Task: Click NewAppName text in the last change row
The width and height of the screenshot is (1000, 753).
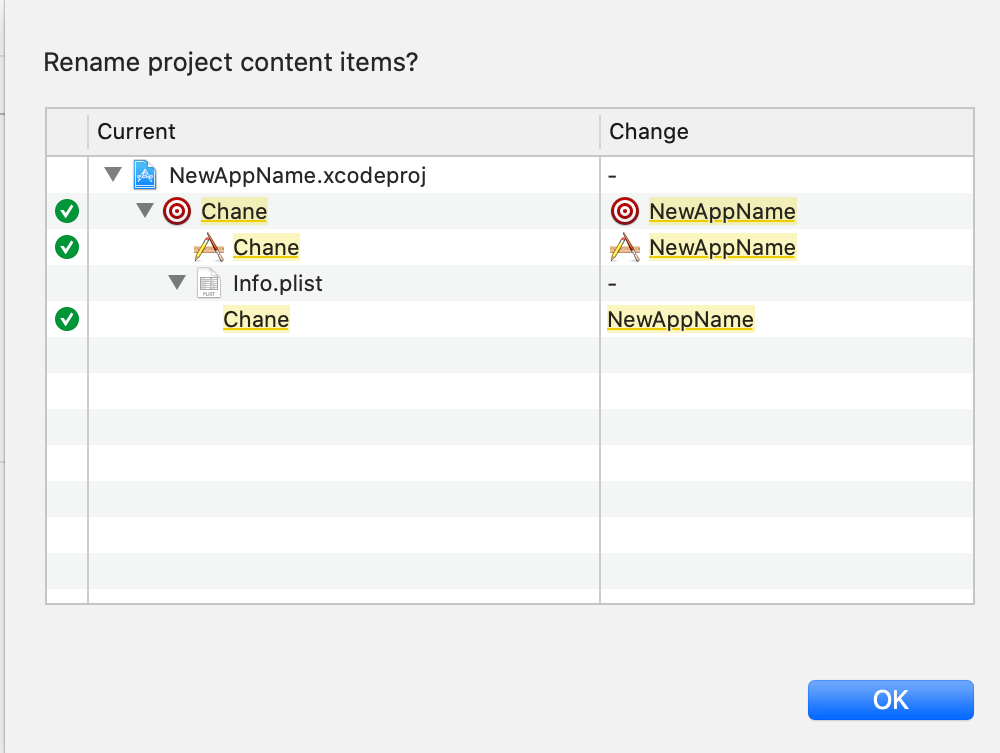Action: pyautogui.click(x=680, y=319)
